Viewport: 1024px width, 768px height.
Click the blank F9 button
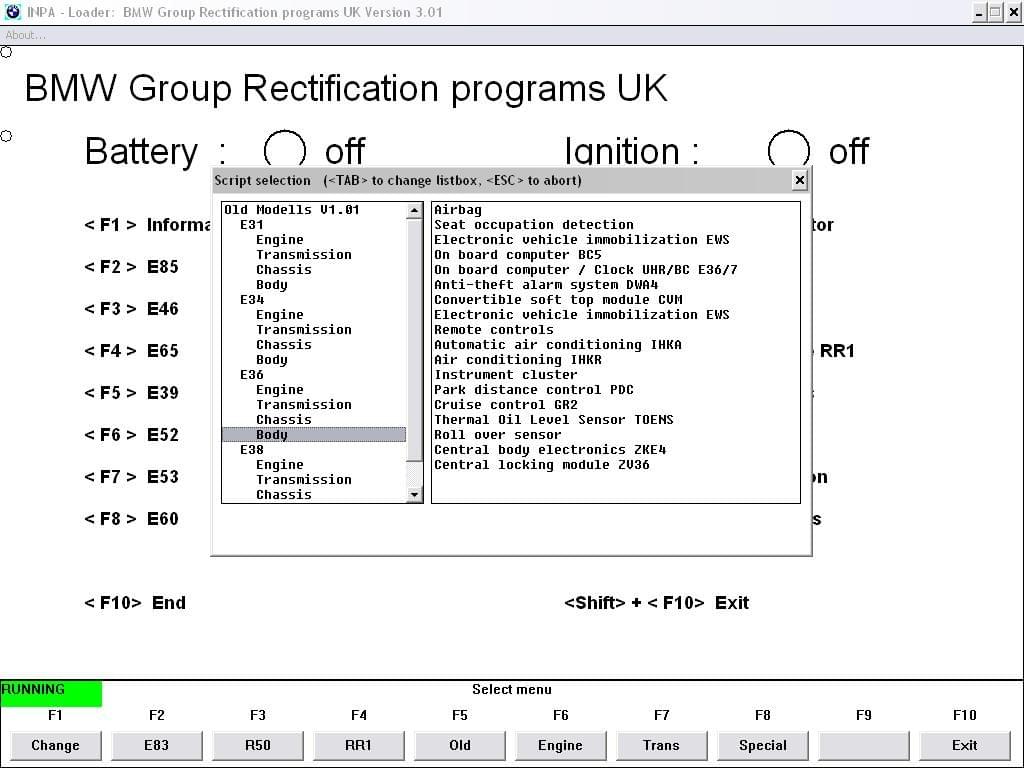coord(863,745)
